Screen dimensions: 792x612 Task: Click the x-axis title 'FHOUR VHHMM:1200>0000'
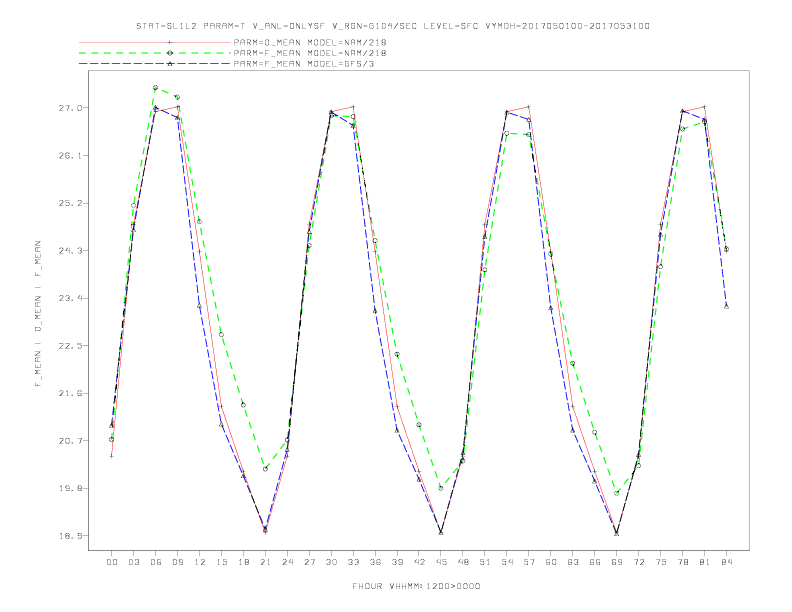point(416,586)
